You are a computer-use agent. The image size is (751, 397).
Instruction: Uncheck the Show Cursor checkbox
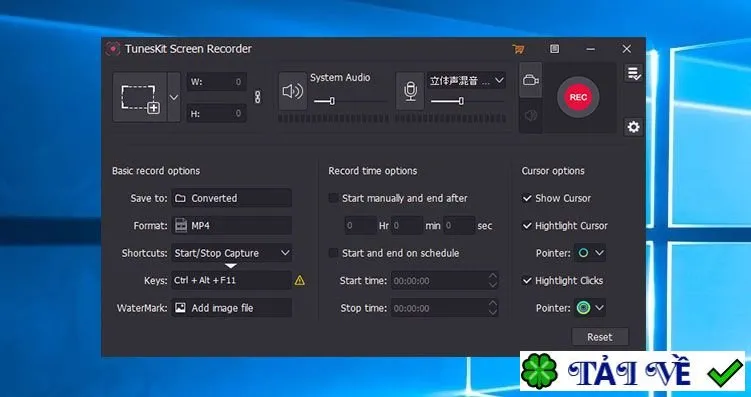pos(527,198)
